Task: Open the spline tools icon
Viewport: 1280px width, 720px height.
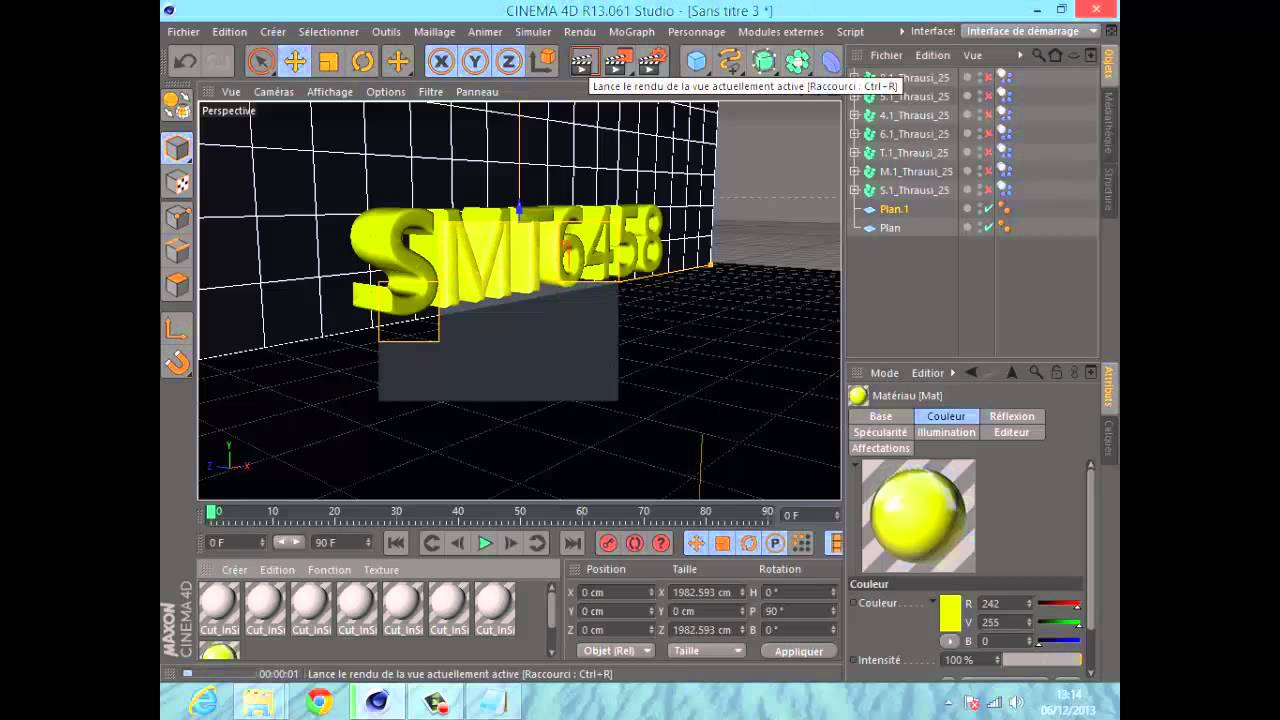Action: click(x=731, y=62)
